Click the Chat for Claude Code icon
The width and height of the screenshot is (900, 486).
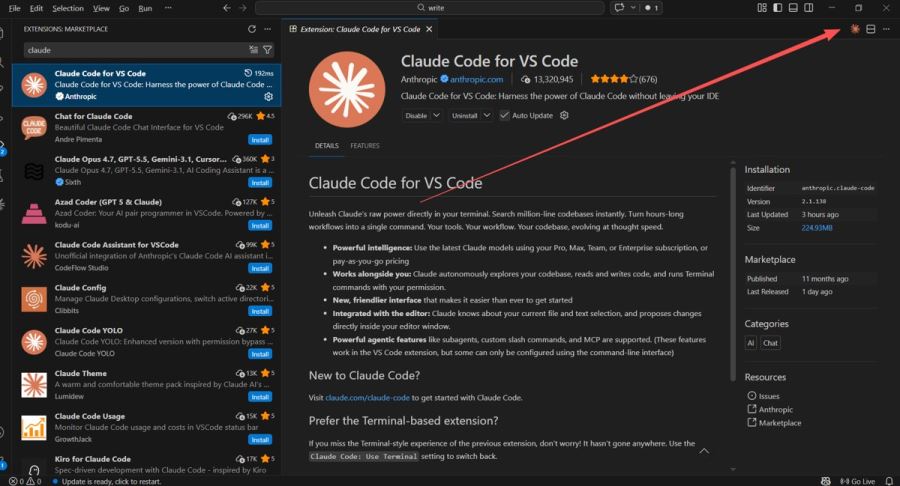[34, 128]
